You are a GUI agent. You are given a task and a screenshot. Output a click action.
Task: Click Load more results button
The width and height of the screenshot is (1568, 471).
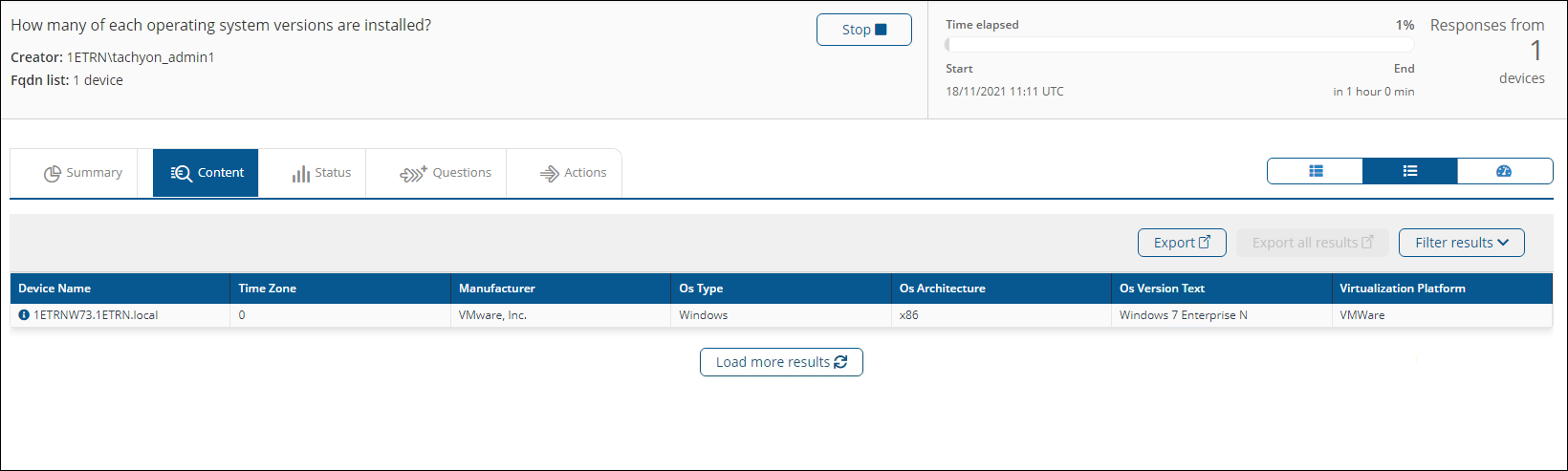[781, 362]
